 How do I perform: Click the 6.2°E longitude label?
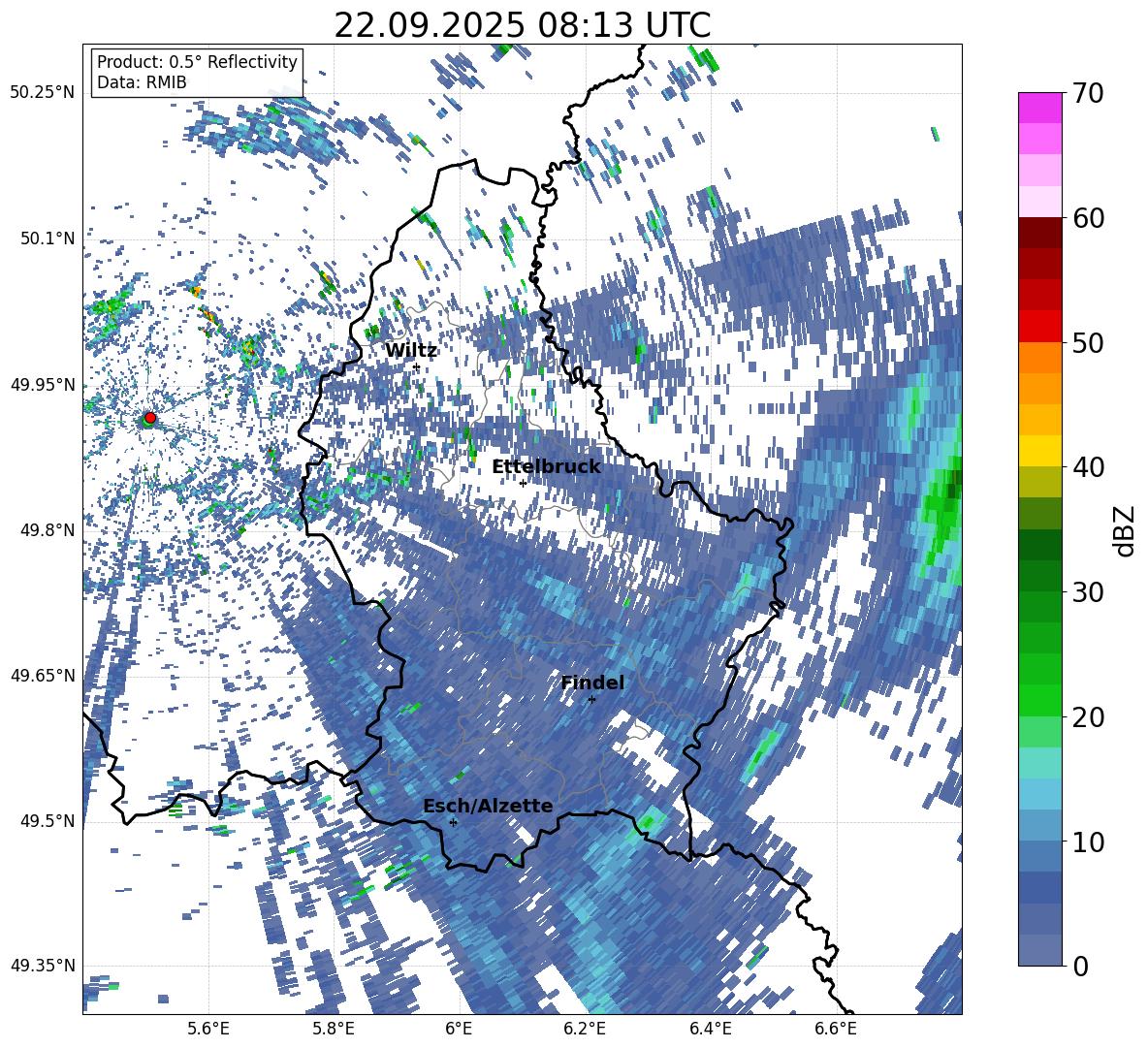tap(585, 1029)
